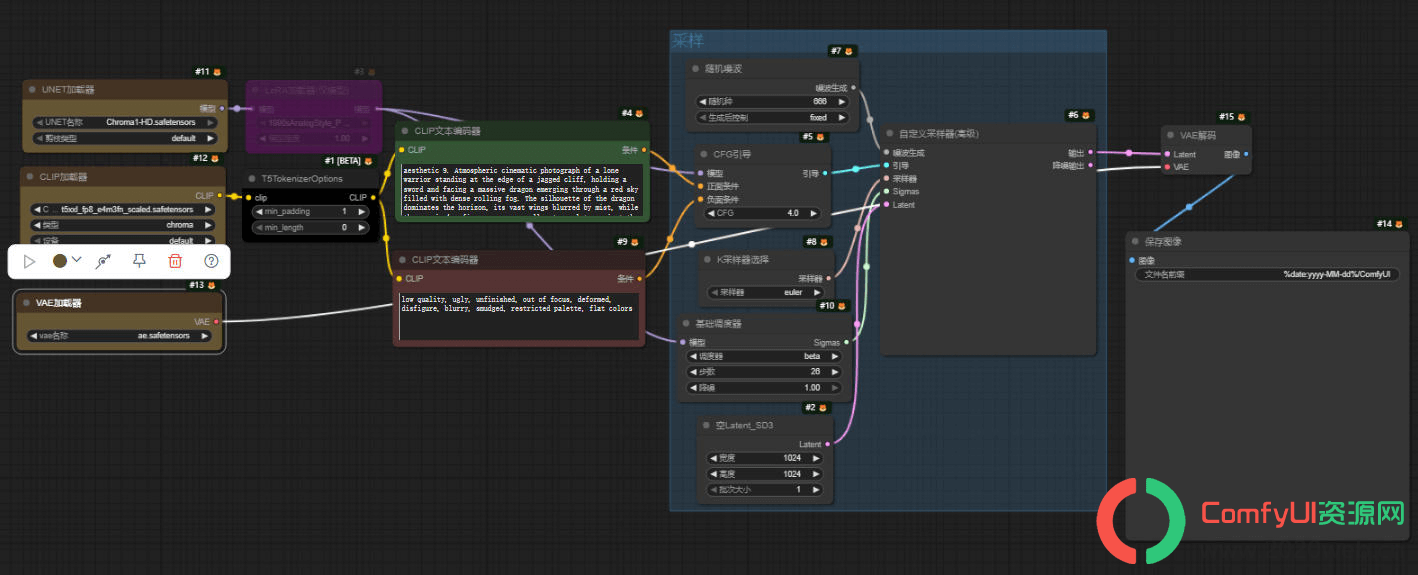Pin the selected VAE node
This screenshot has width=1418, height=575.
[x=139, y=261]
